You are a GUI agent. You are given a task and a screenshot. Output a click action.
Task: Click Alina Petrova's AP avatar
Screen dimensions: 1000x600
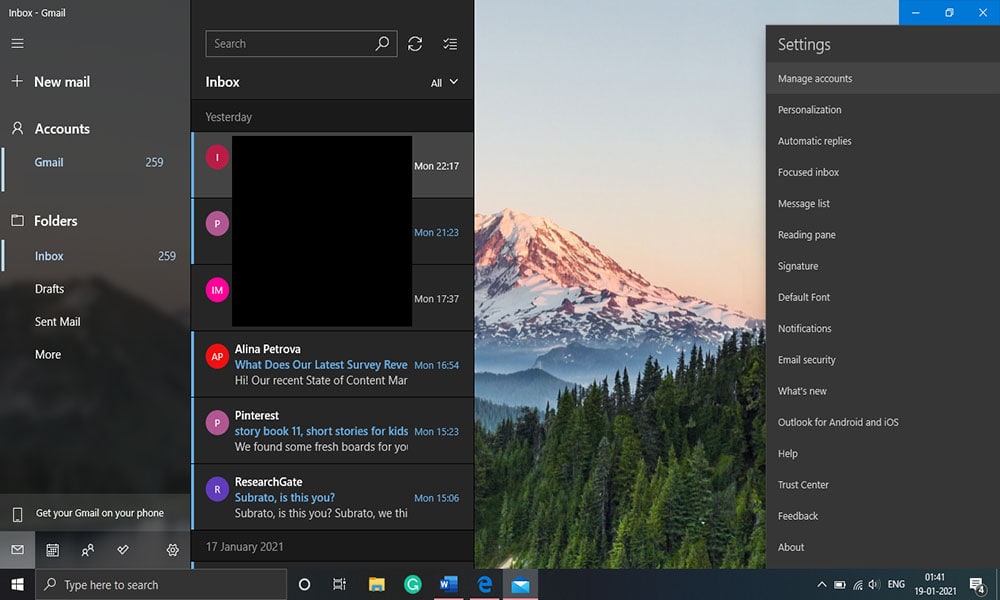point(217,356)
